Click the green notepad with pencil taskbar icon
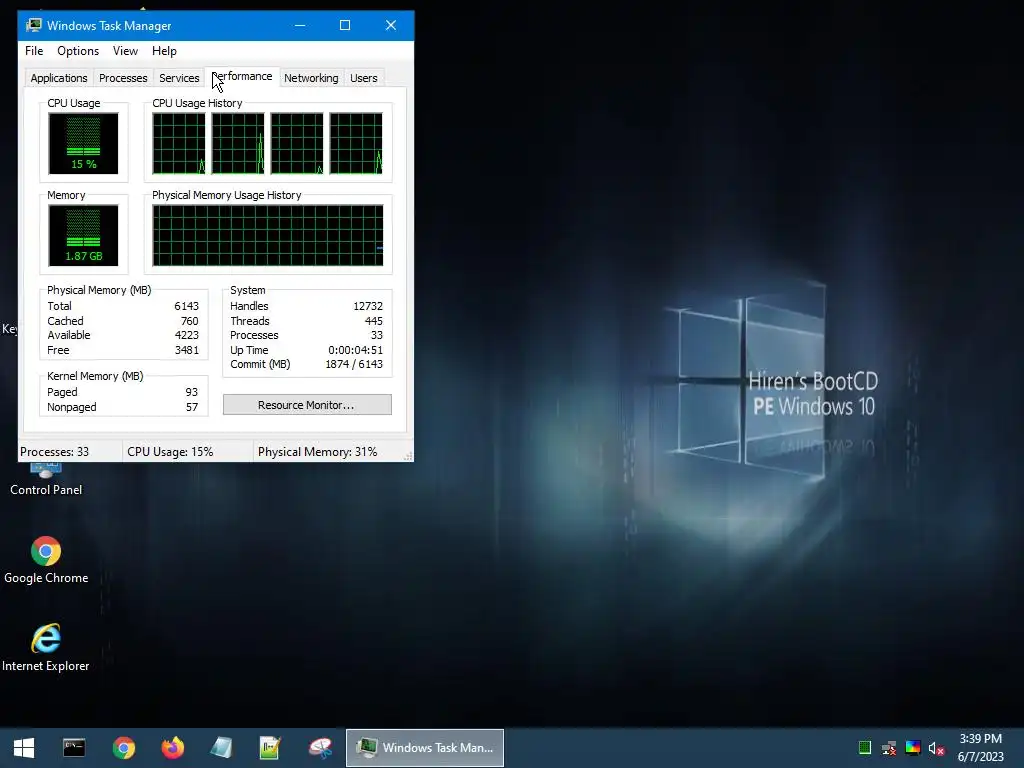This screenshot has width=1024, height=768. [270, 748]
